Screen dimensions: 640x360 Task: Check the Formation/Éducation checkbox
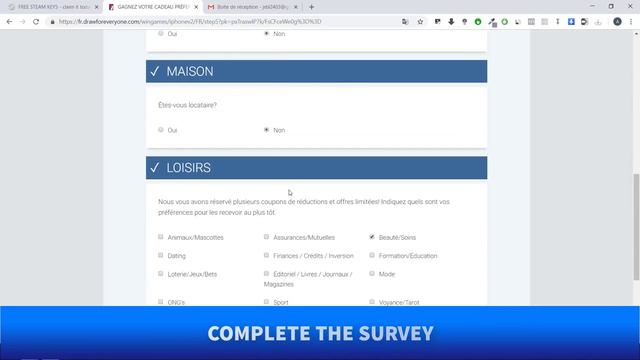pos(372,255)
